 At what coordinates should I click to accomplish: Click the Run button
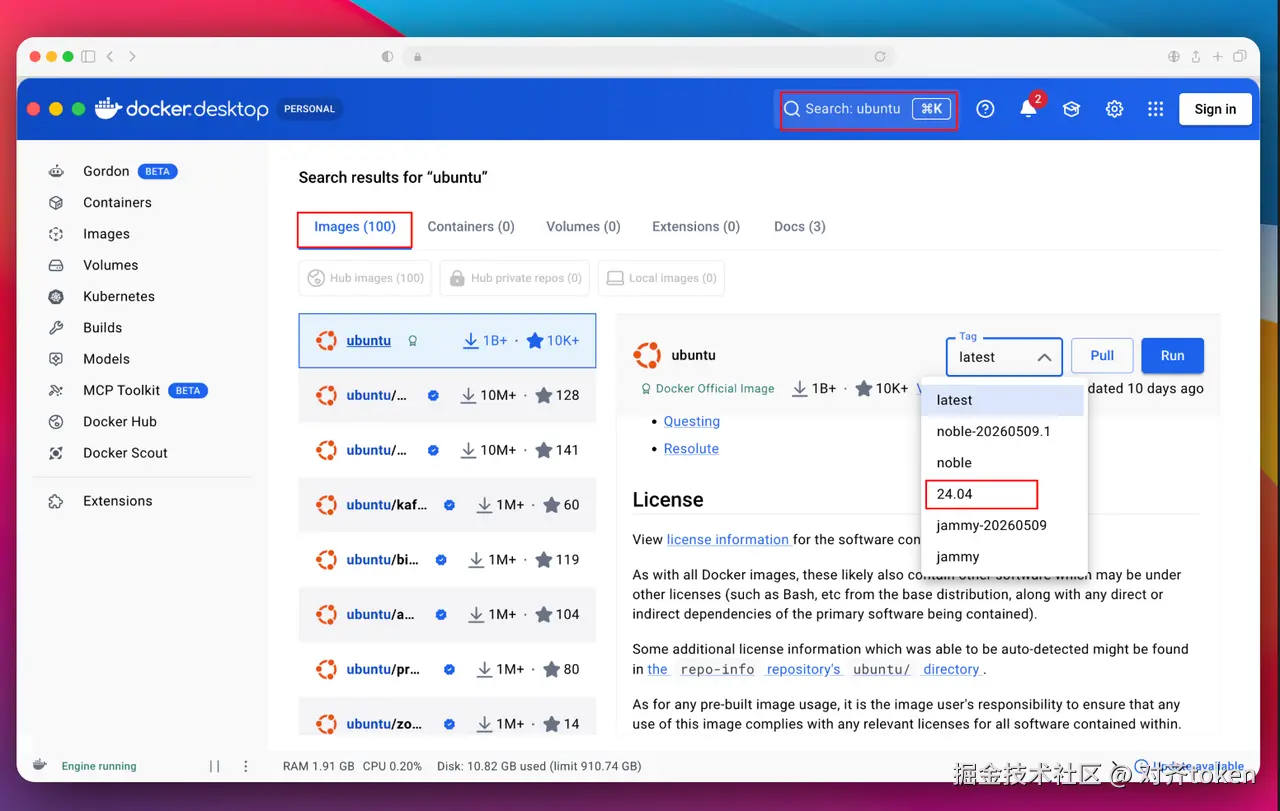(x=1172, y=356)
